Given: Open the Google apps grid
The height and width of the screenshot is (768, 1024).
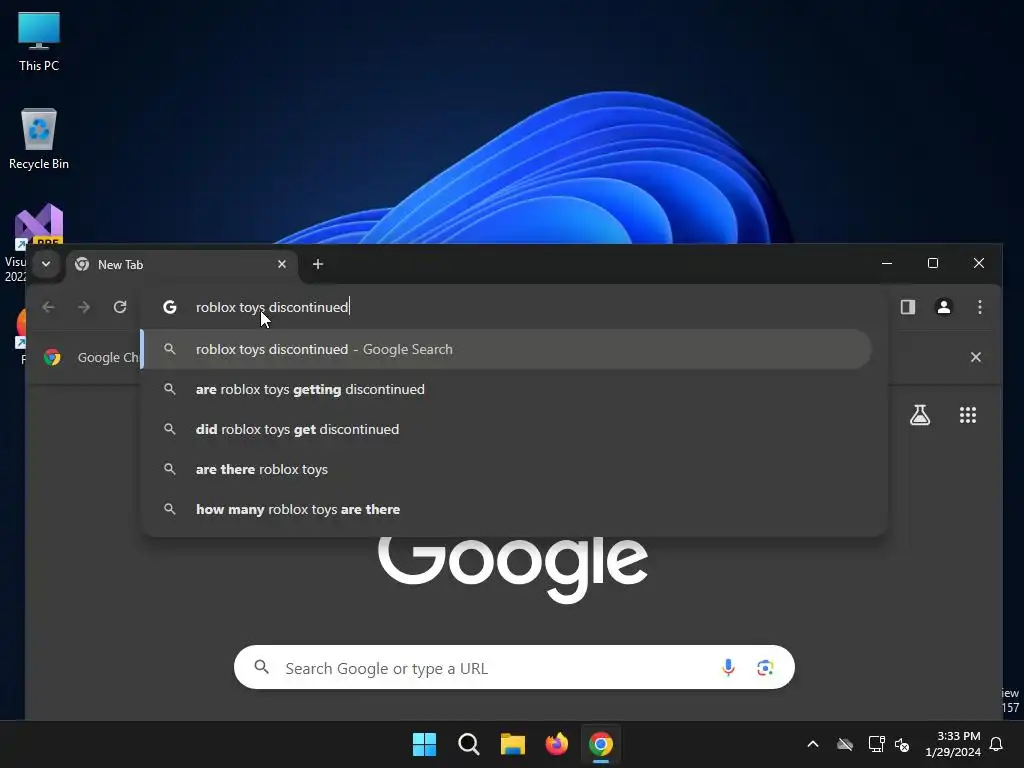Looking at the screenshot, I should [968, 415].
